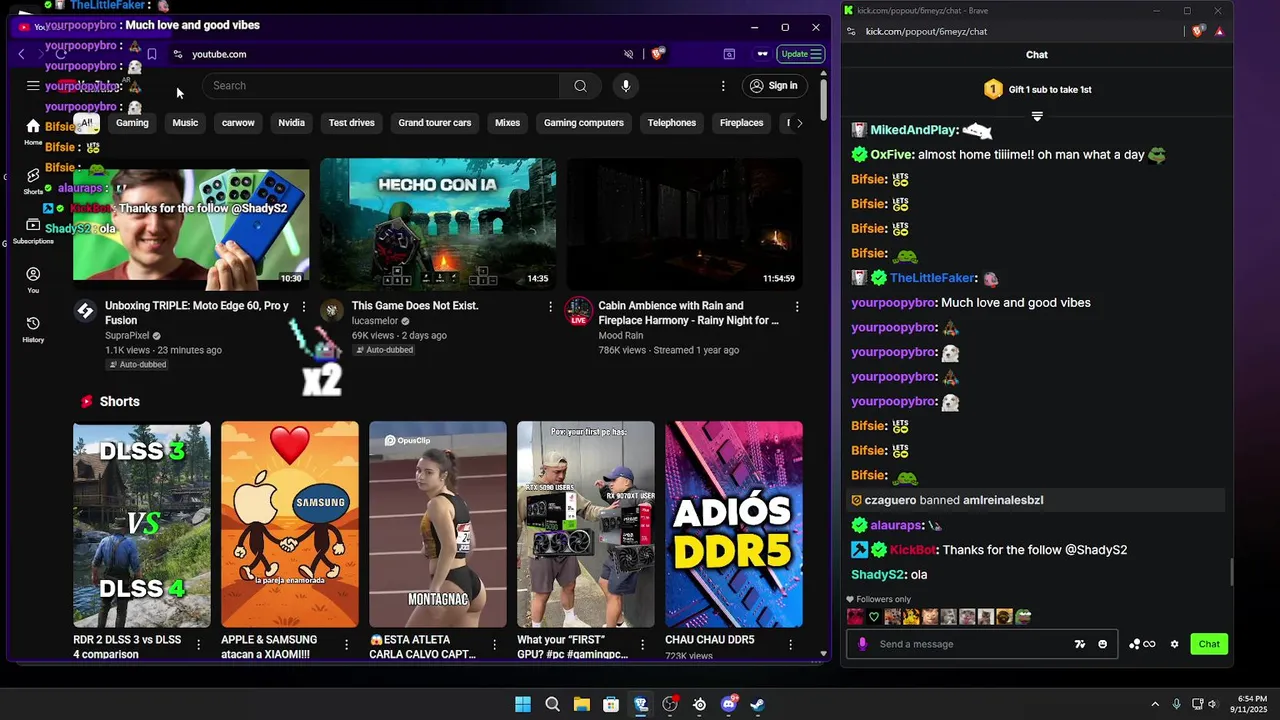
Task: Open File Explorer from the taskbar
Action: [x=582, y=704]
